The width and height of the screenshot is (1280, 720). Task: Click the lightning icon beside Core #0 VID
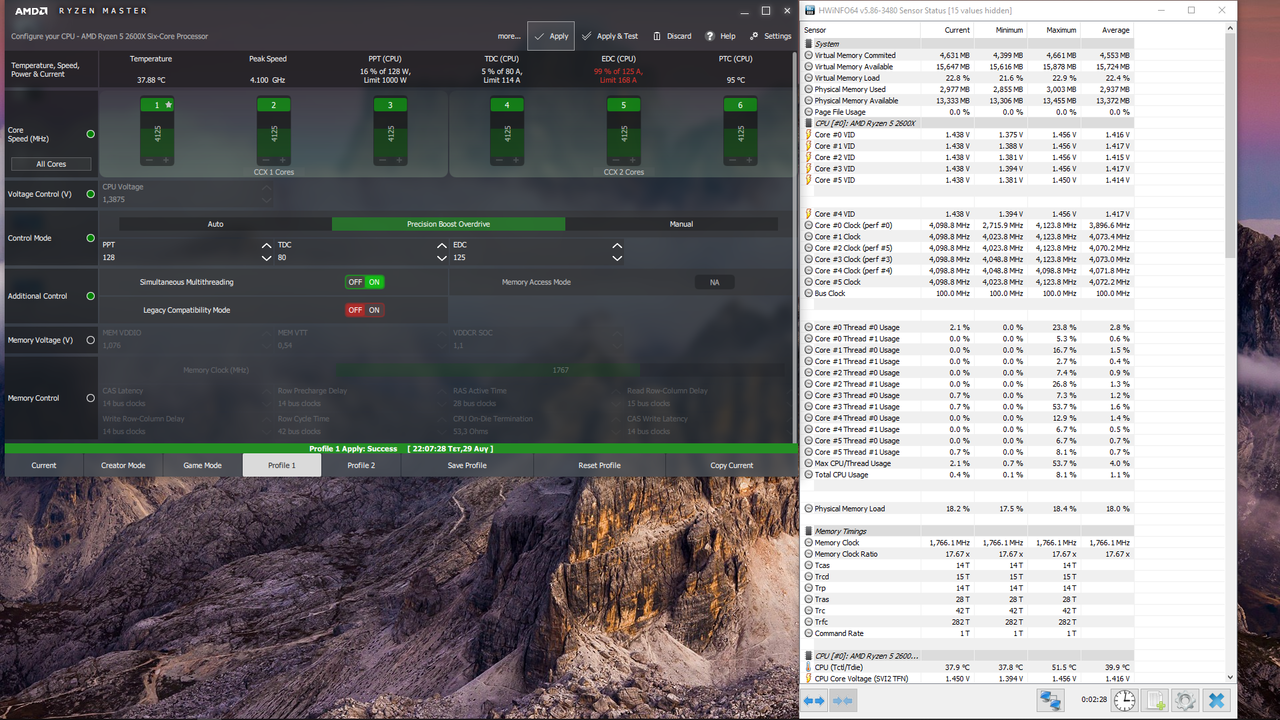(x=809, y=135)
